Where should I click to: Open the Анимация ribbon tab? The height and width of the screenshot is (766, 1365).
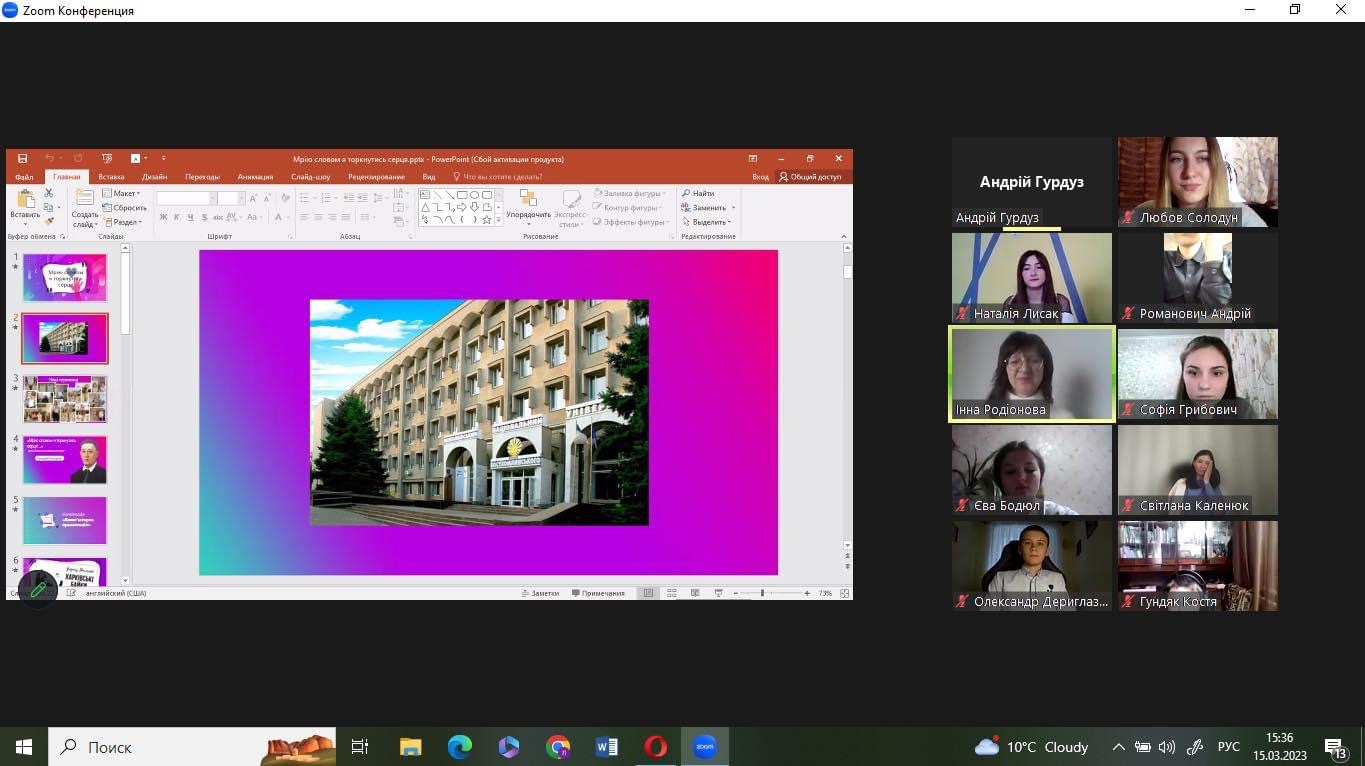point(255,177)
